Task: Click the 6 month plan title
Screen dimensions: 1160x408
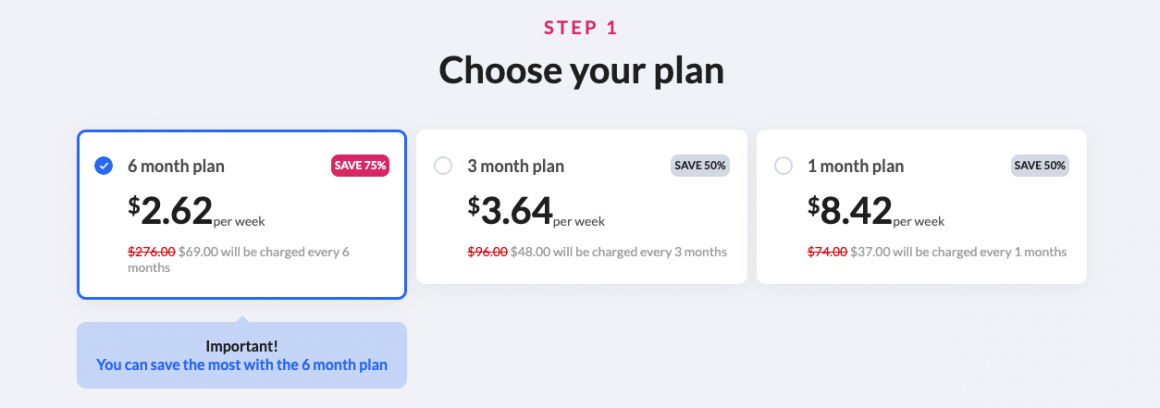Action: 176,166
